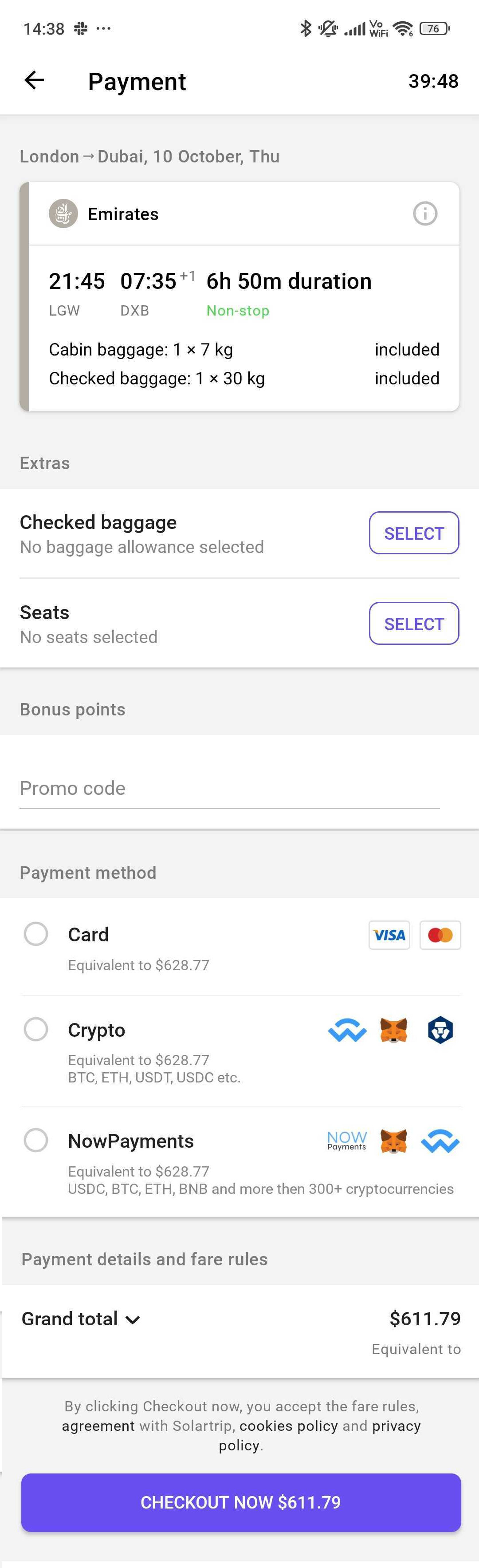This screenshot has height=1568, width=479.
Task: Tap CHECKOUT NOW $611.79 button
Action: tap(241, 1502)
